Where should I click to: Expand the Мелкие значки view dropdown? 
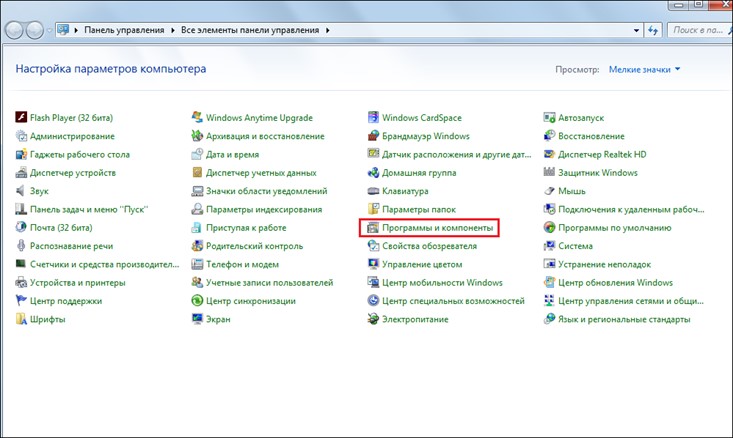tap(677, 70)
